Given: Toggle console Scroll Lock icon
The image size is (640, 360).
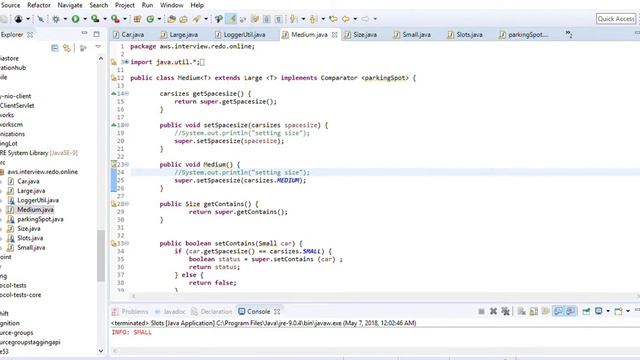Looking at the screenshot, I should [x=534, y=311].
